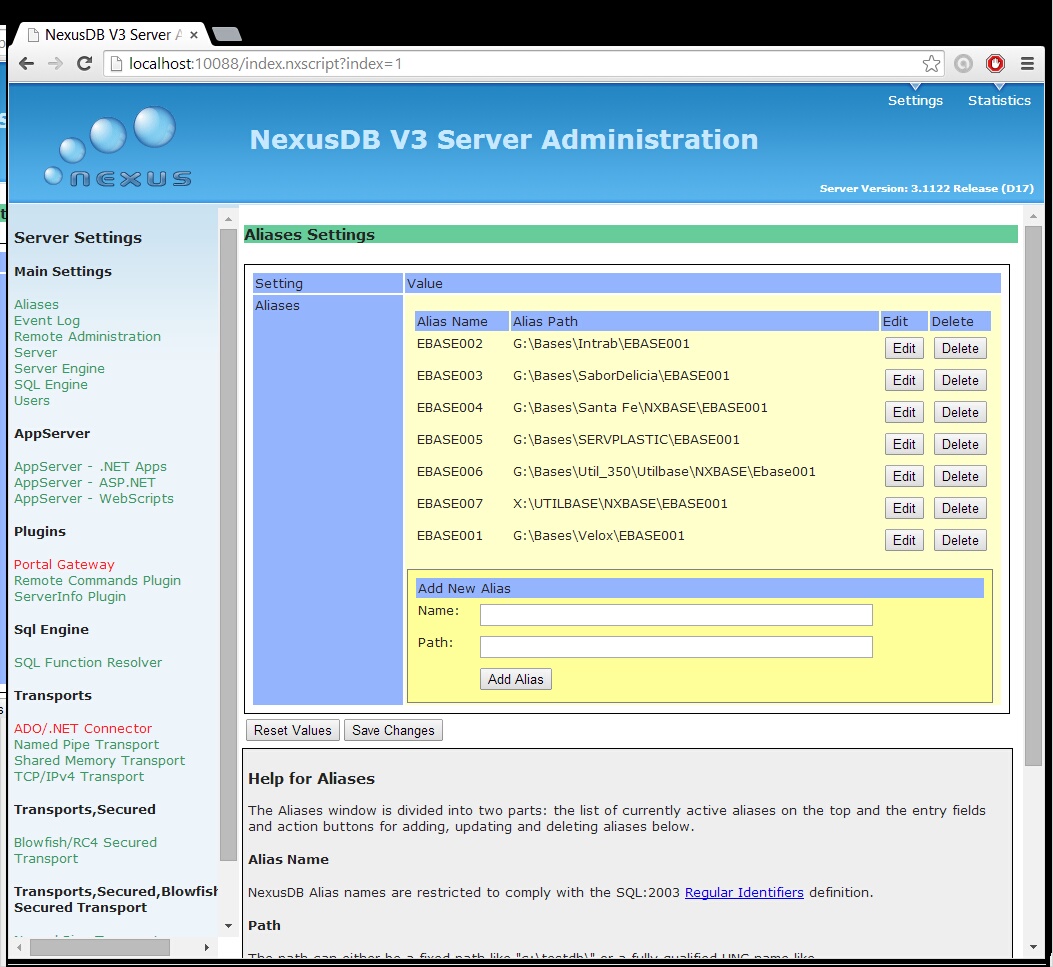
Task: Click the grey circular extension icon
Action: pyautogui.click(x=964, y=64)
